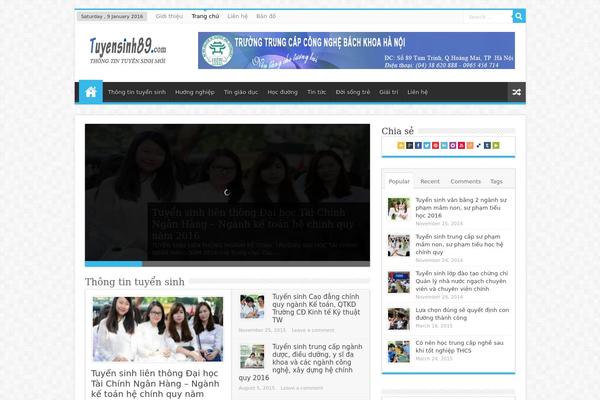Click the Saturday, 9 January 2016 date label

click(x=112, y=16)
